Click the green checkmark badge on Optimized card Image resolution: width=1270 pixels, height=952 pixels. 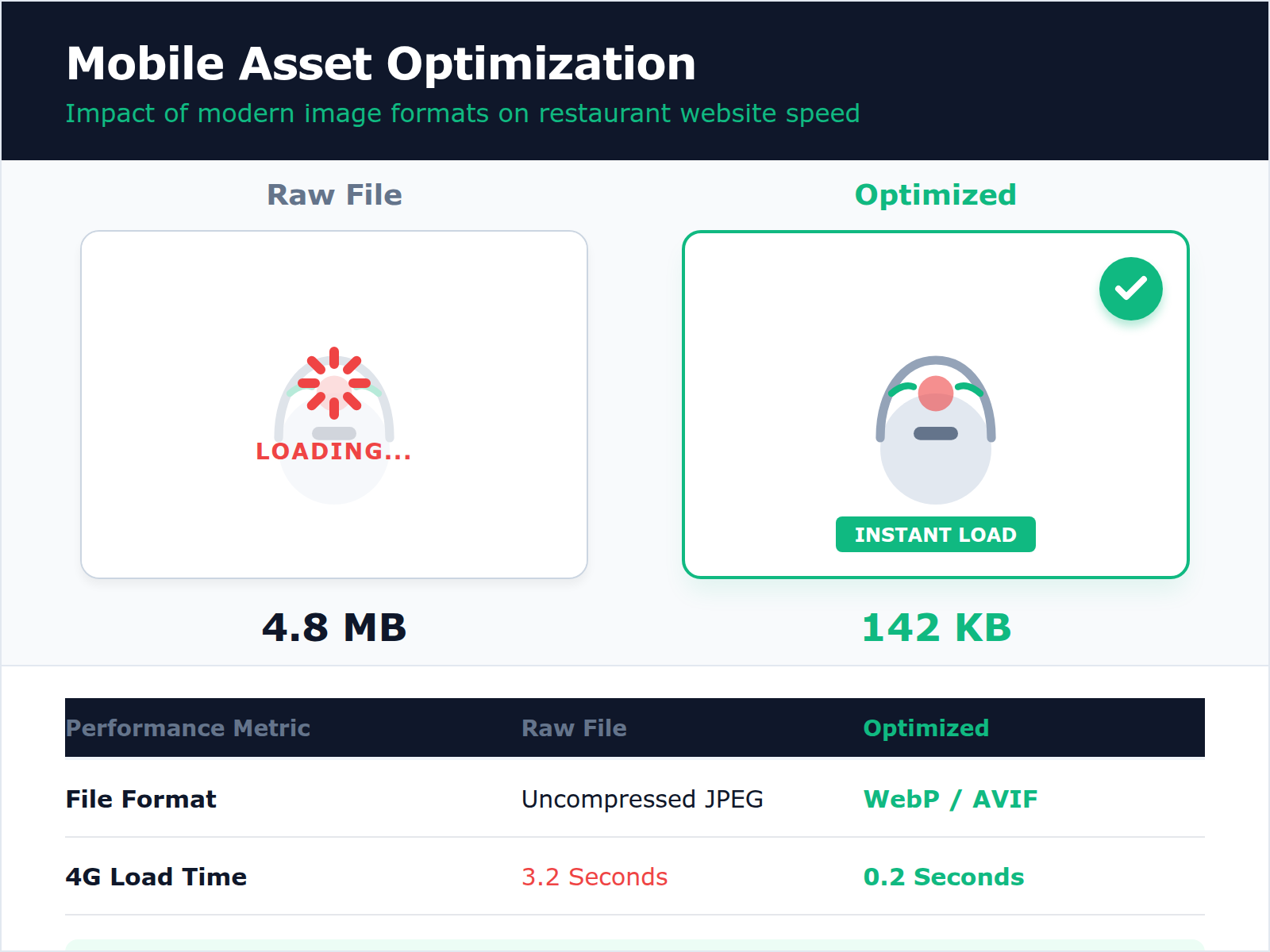(x=1131, y=288)
